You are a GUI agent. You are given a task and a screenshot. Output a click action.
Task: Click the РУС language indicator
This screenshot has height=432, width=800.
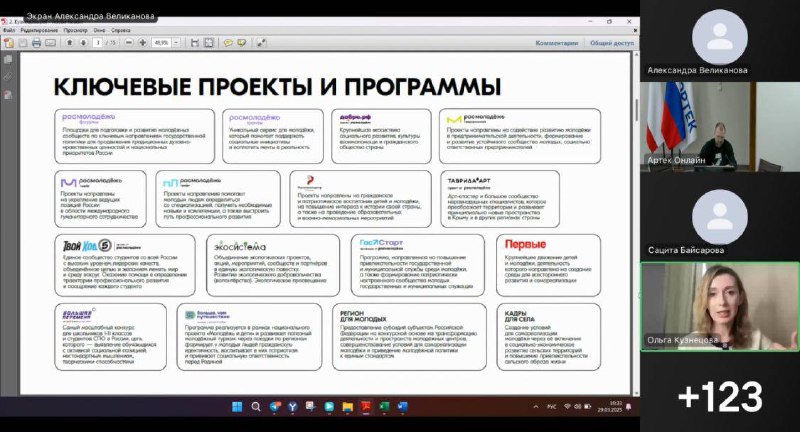tap(552, 406)
